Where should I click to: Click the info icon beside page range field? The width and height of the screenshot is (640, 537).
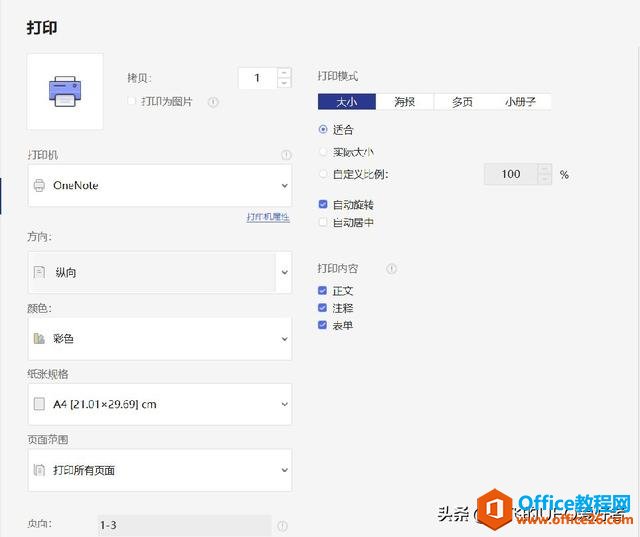283,525
